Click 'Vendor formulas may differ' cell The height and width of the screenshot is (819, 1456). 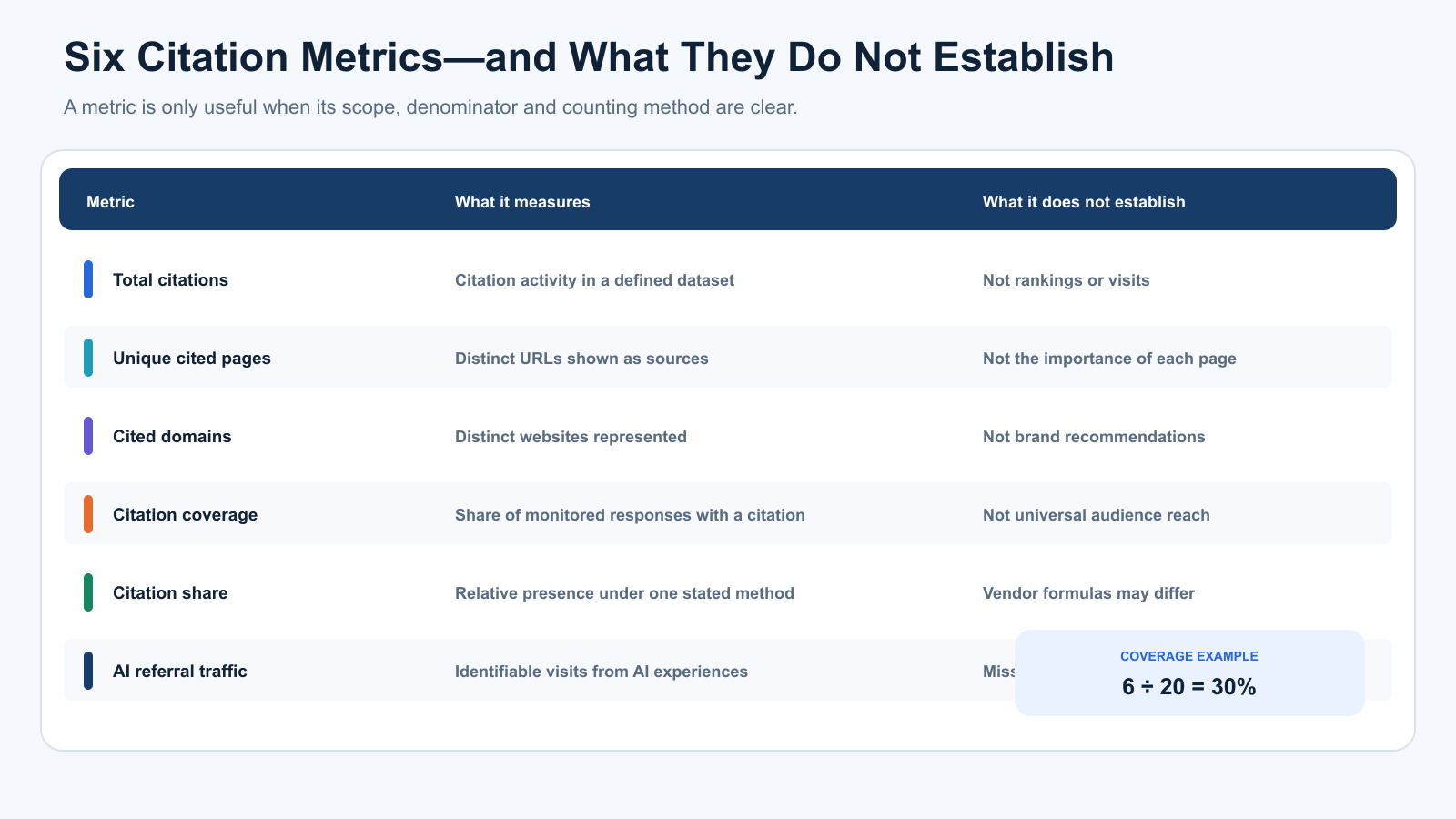click(x=1088, y=593)
